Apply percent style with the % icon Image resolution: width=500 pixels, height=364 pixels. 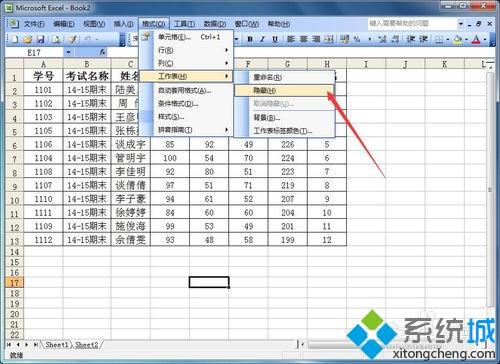(x=357, y=39)
